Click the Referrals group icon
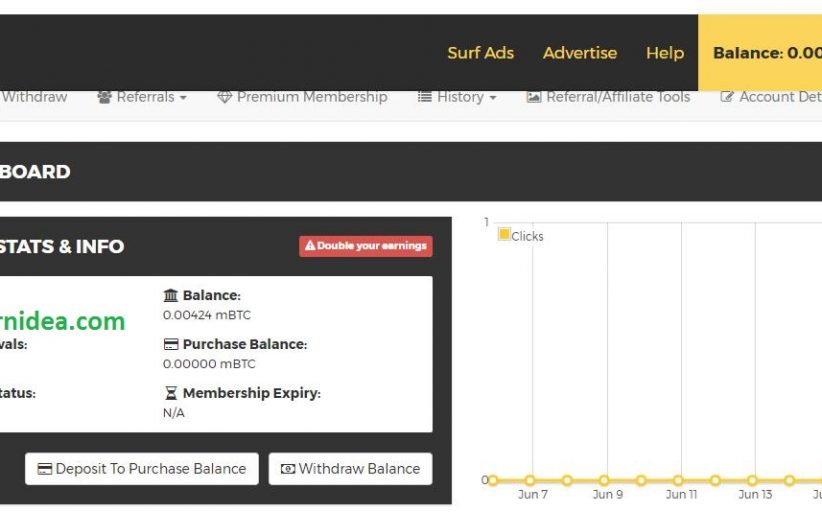 point(104,97)
